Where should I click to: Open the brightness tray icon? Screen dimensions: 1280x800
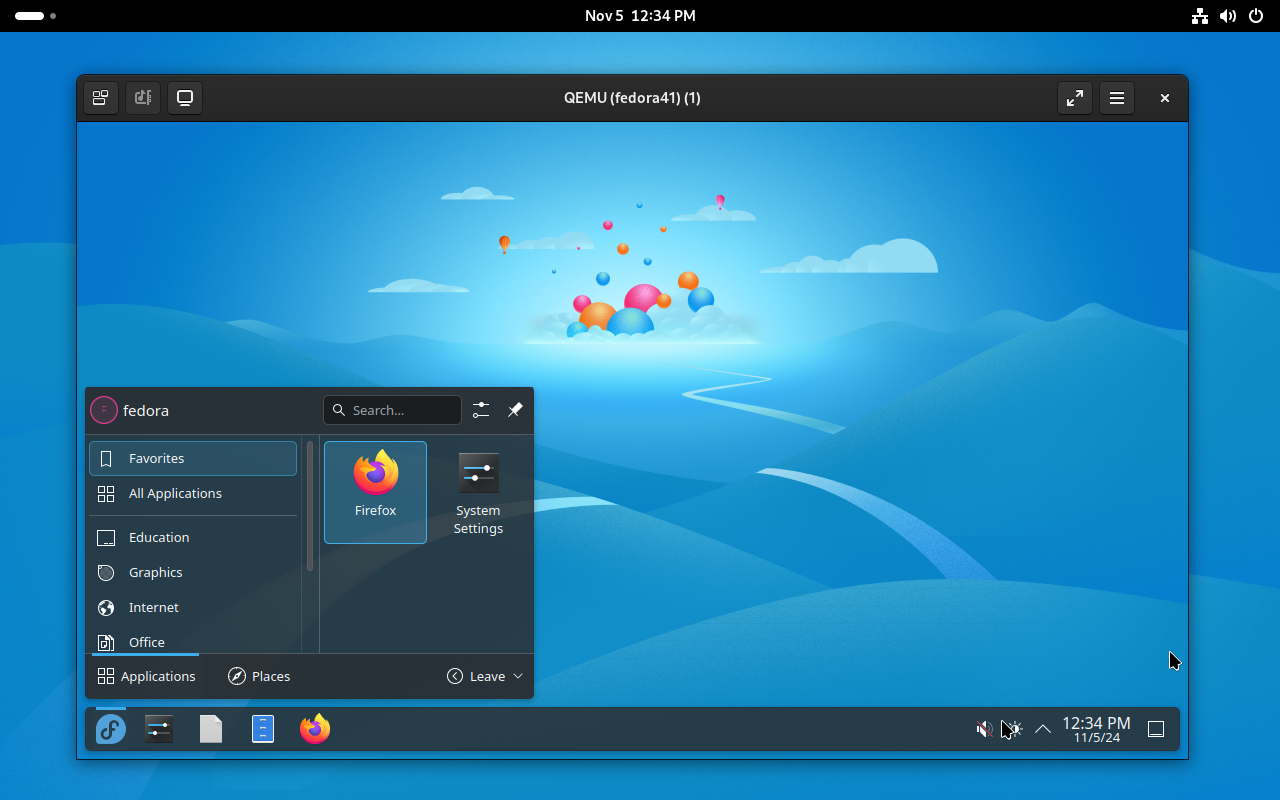click(1013, 729)
